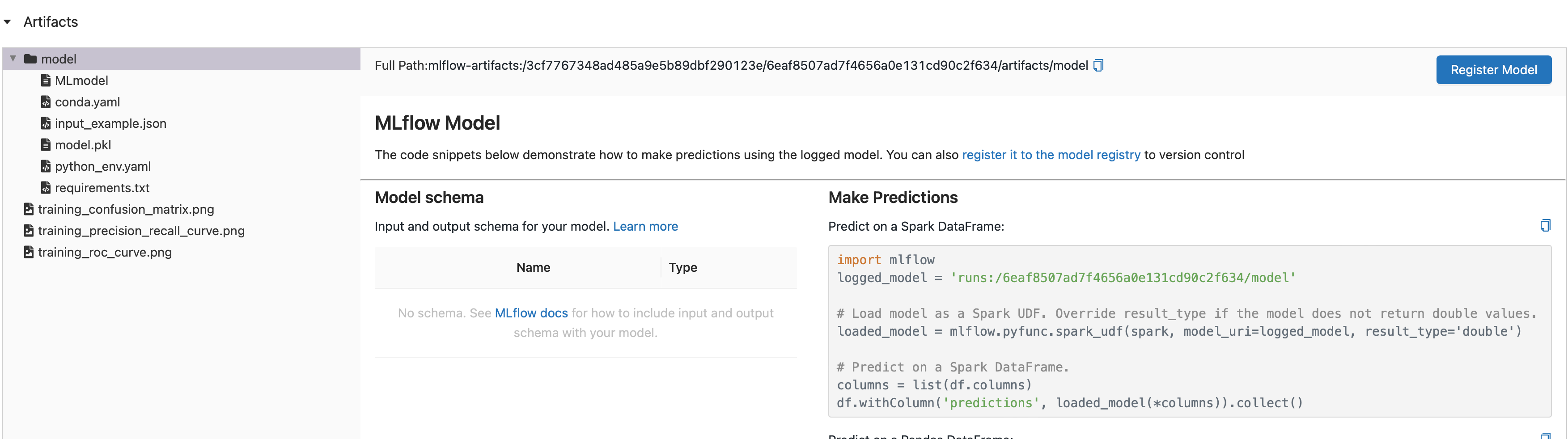Viewport: 1568px width, 439px height.
Task: Follow the 'register it to the model registry' link
Action: tap(1051, 155)
